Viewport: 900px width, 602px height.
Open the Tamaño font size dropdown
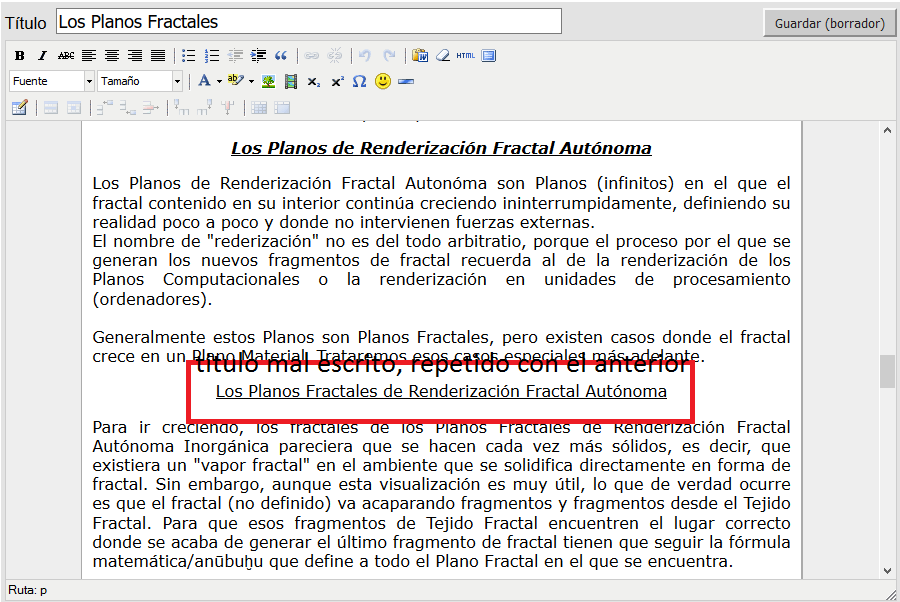tap(139, 81)
